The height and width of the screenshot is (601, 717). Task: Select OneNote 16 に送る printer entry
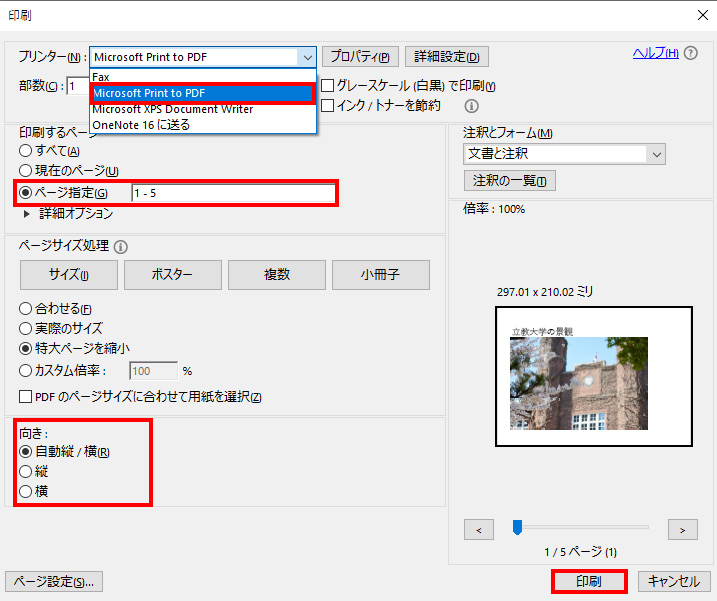point(141,125)
